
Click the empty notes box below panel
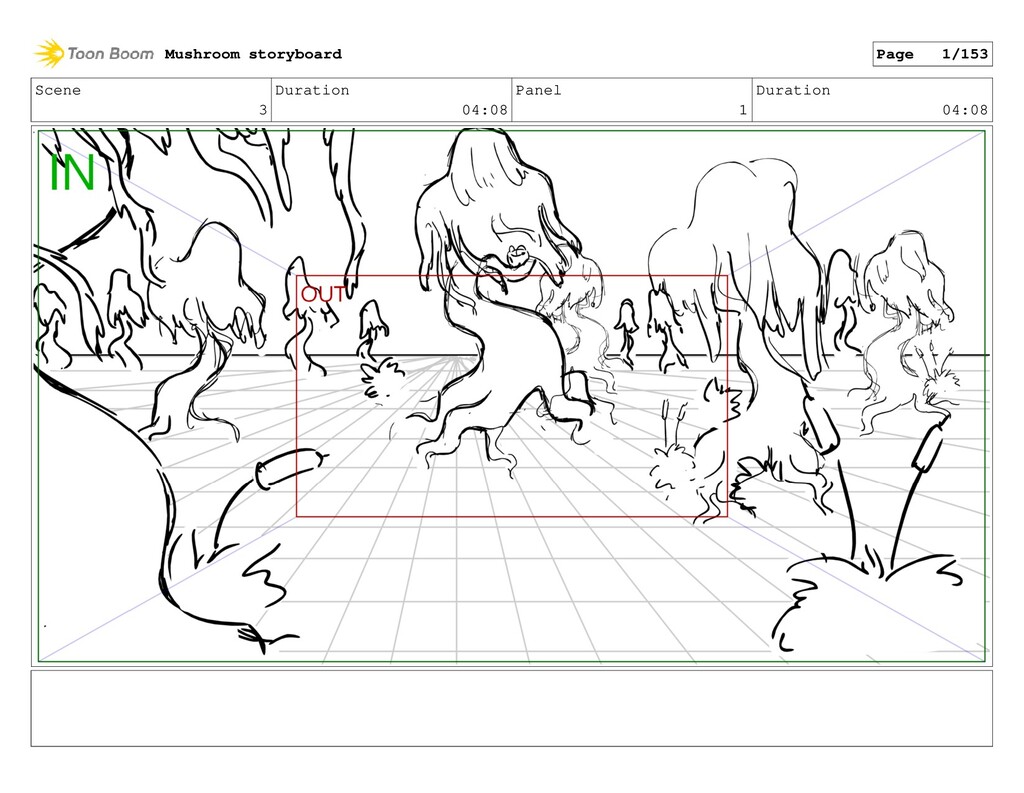click(x=511, y=709)
